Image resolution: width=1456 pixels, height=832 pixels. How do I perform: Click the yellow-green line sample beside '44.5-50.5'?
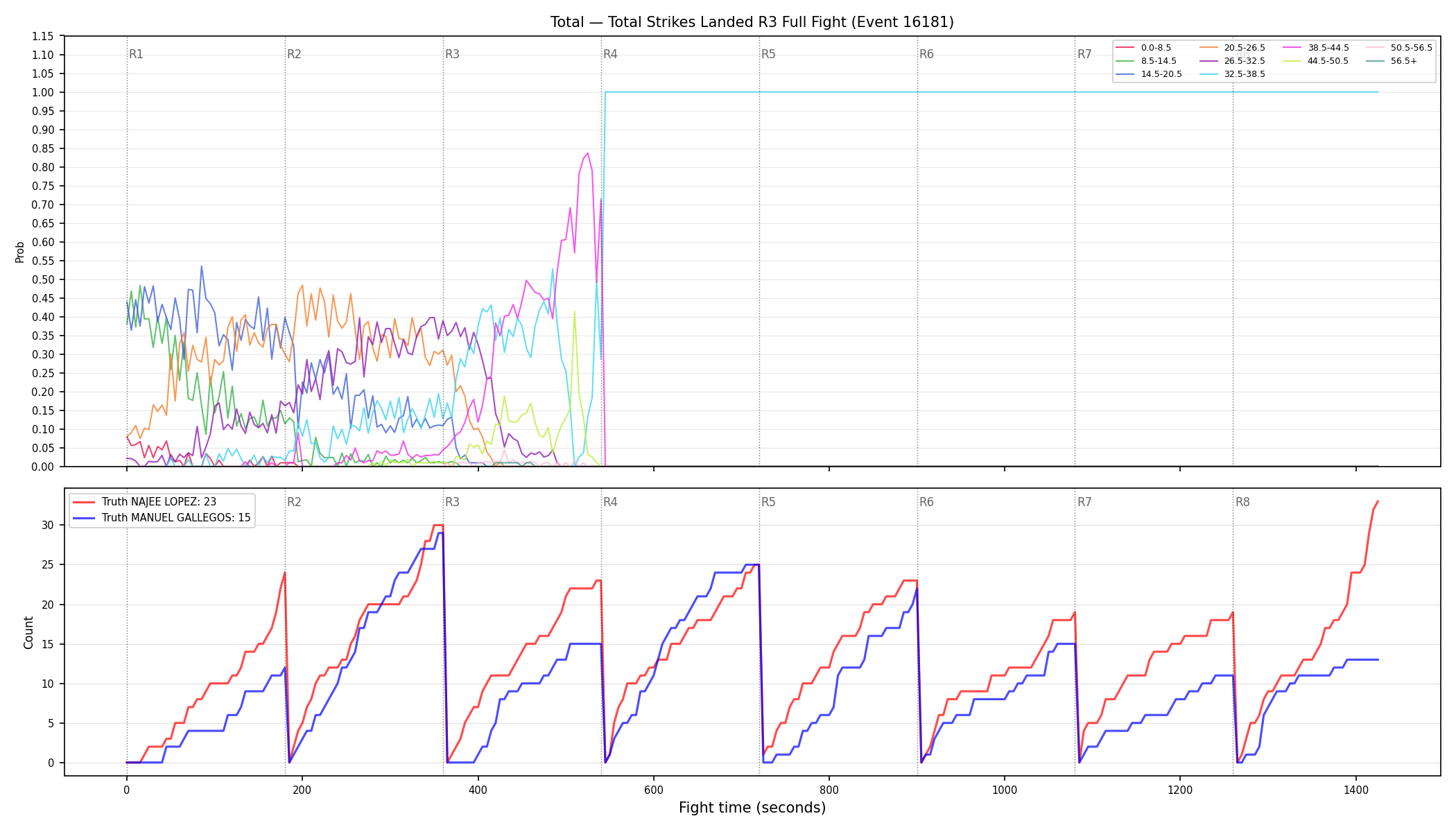point(1292,61)
